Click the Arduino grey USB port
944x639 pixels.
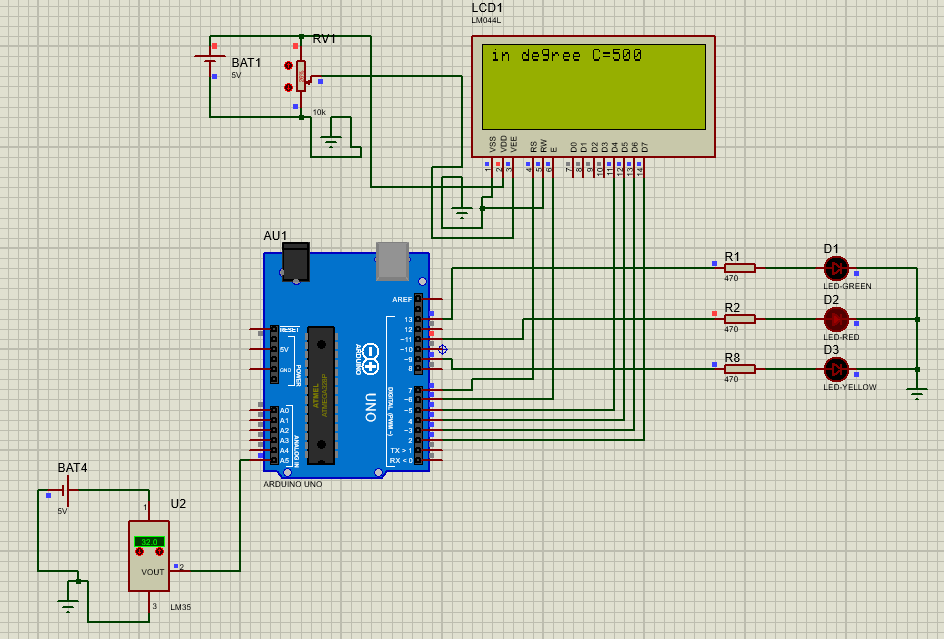393,261
